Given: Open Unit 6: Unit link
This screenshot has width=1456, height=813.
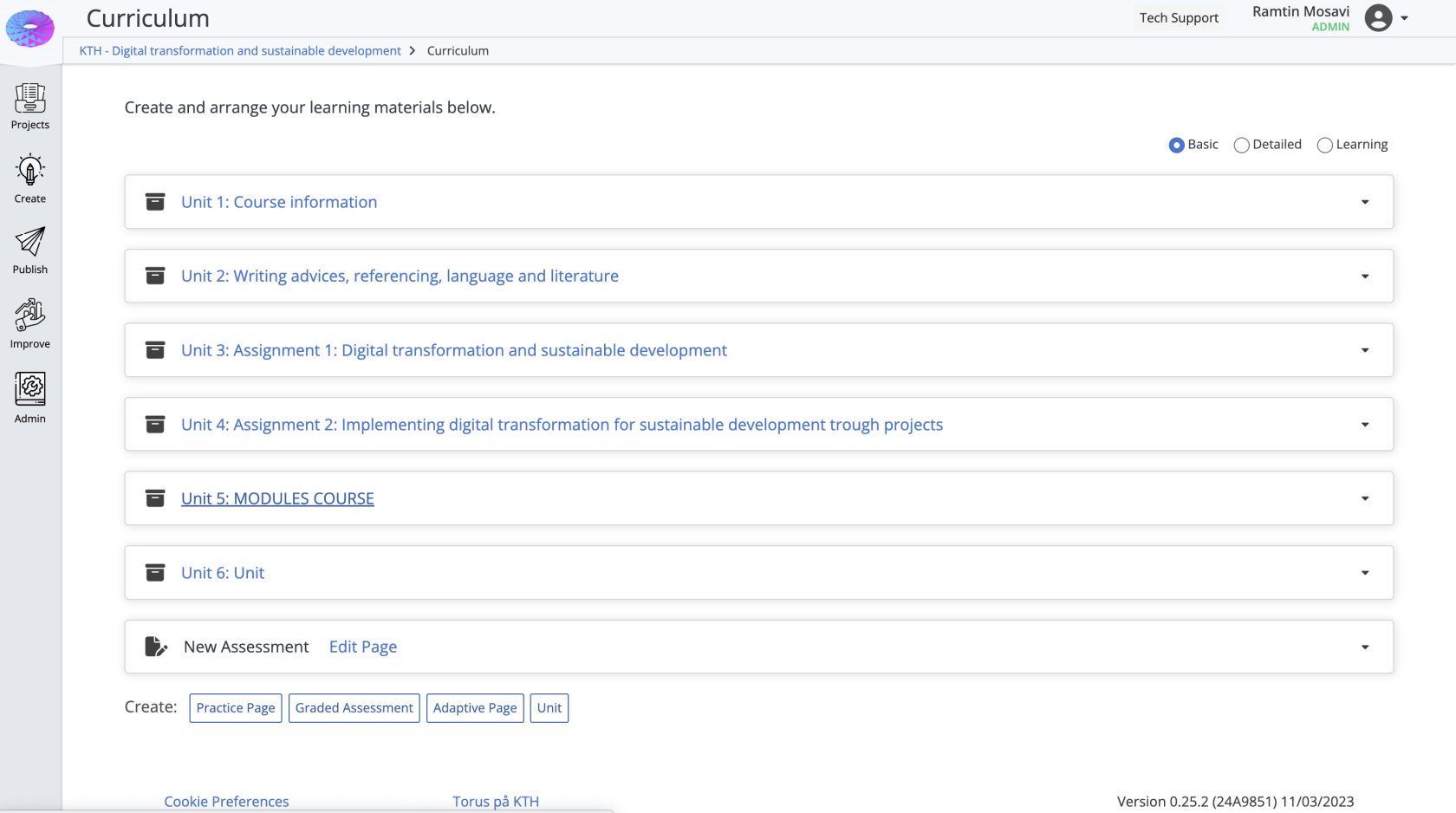Looking at the screenshot, I should point(223,573).
